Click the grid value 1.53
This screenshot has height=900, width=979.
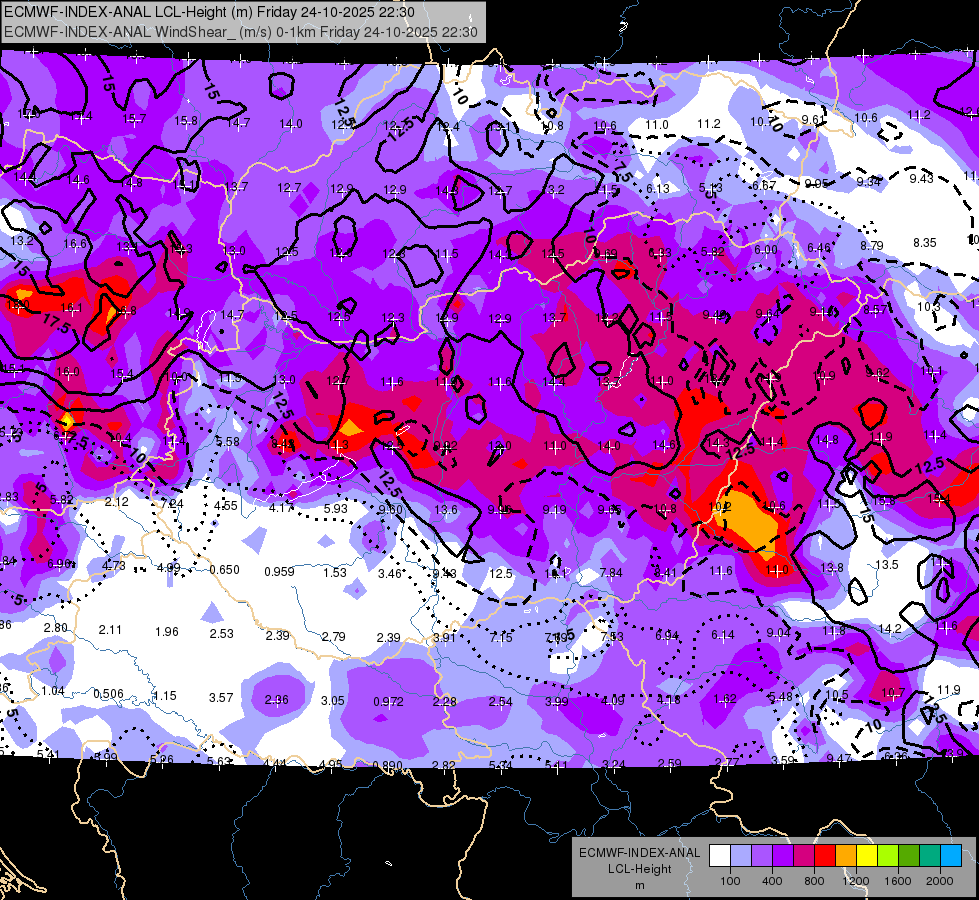335,573
